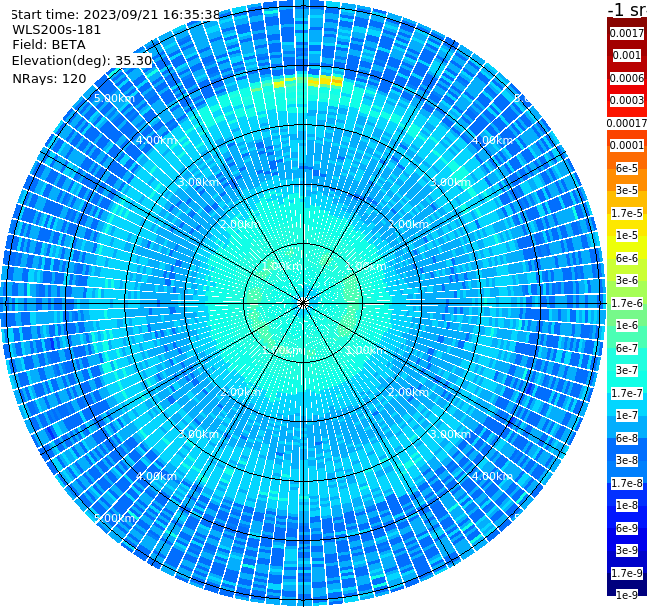Click the "6e-7" colorbar label
Screen dimensions: 647x607
coord(627,348)
